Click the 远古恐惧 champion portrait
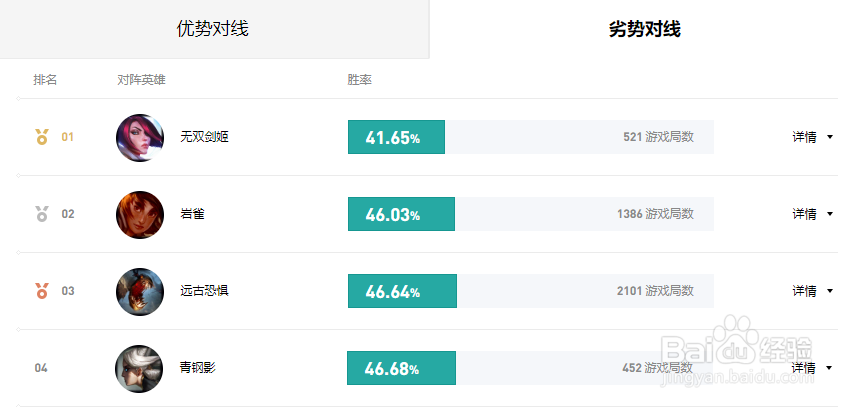 (139, 292)
